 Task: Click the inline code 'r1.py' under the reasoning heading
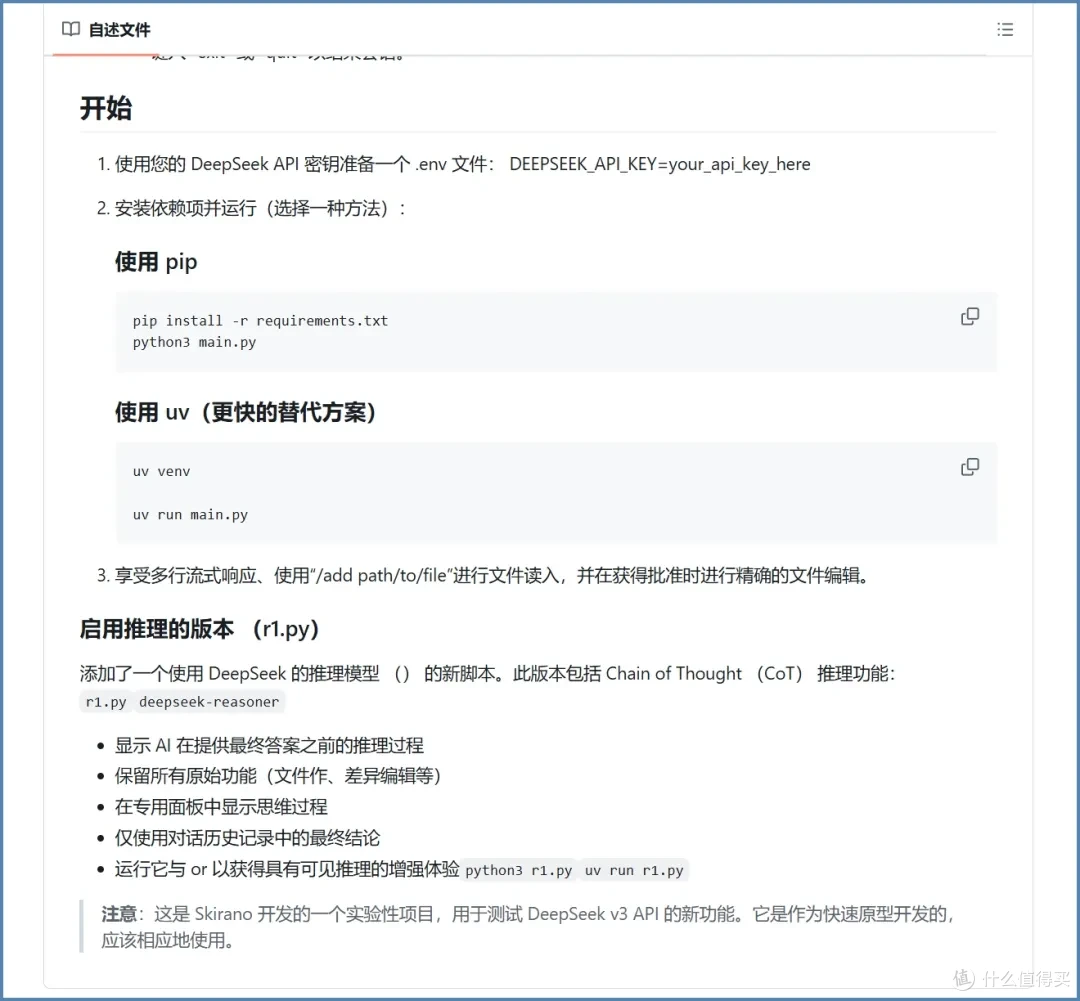click(x=106, y=702)
